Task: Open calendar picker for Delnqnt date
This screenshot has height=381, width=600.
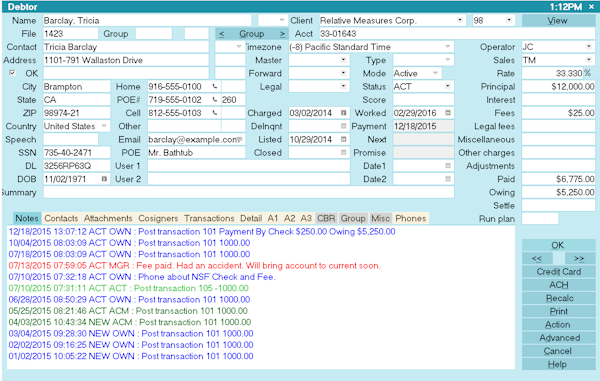Action: (x=343, y=126)
